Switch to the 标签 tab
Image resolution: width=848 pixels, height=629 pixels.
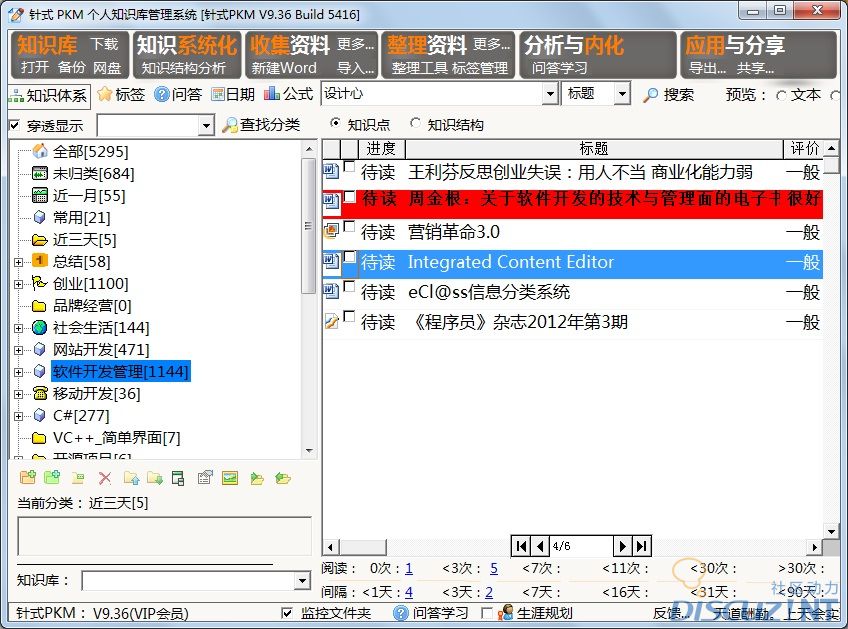pos(120,95)
